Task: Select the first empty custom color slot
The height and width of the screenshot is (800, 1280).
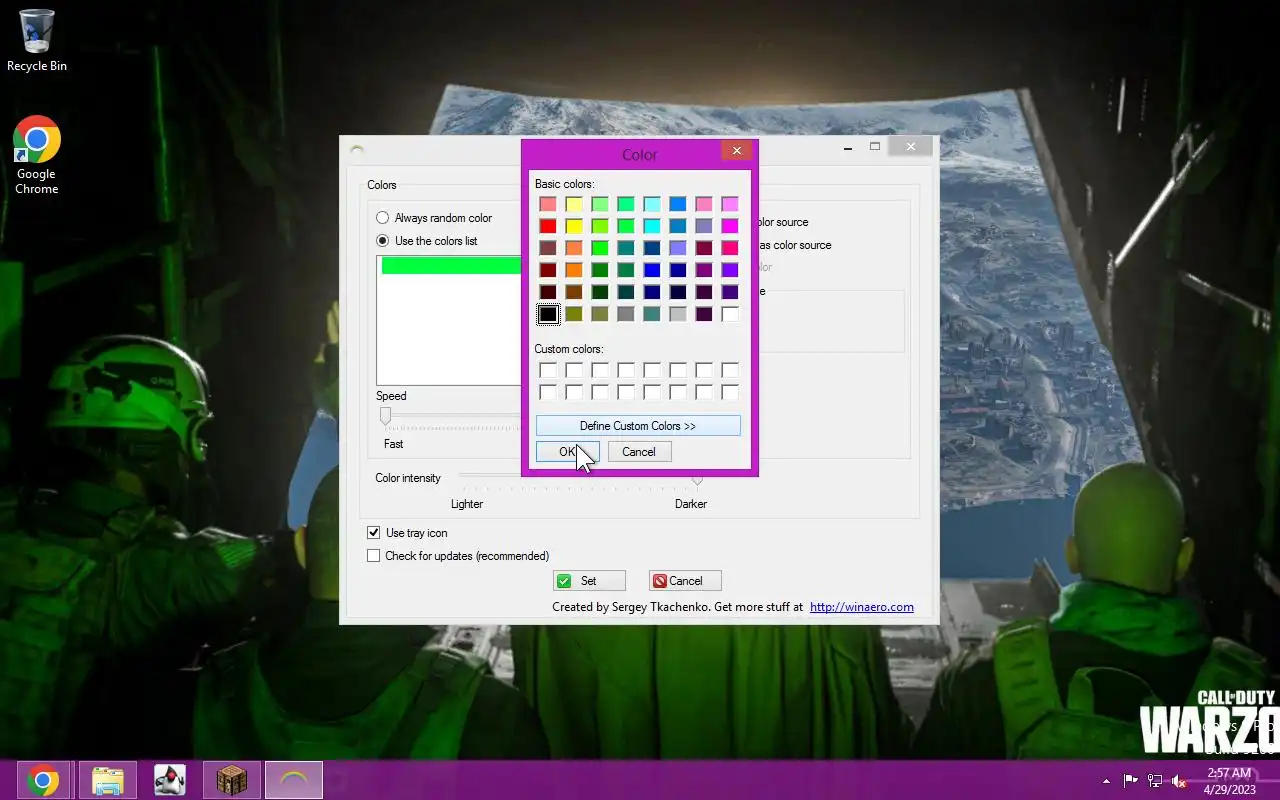Action: pos(548,370)
